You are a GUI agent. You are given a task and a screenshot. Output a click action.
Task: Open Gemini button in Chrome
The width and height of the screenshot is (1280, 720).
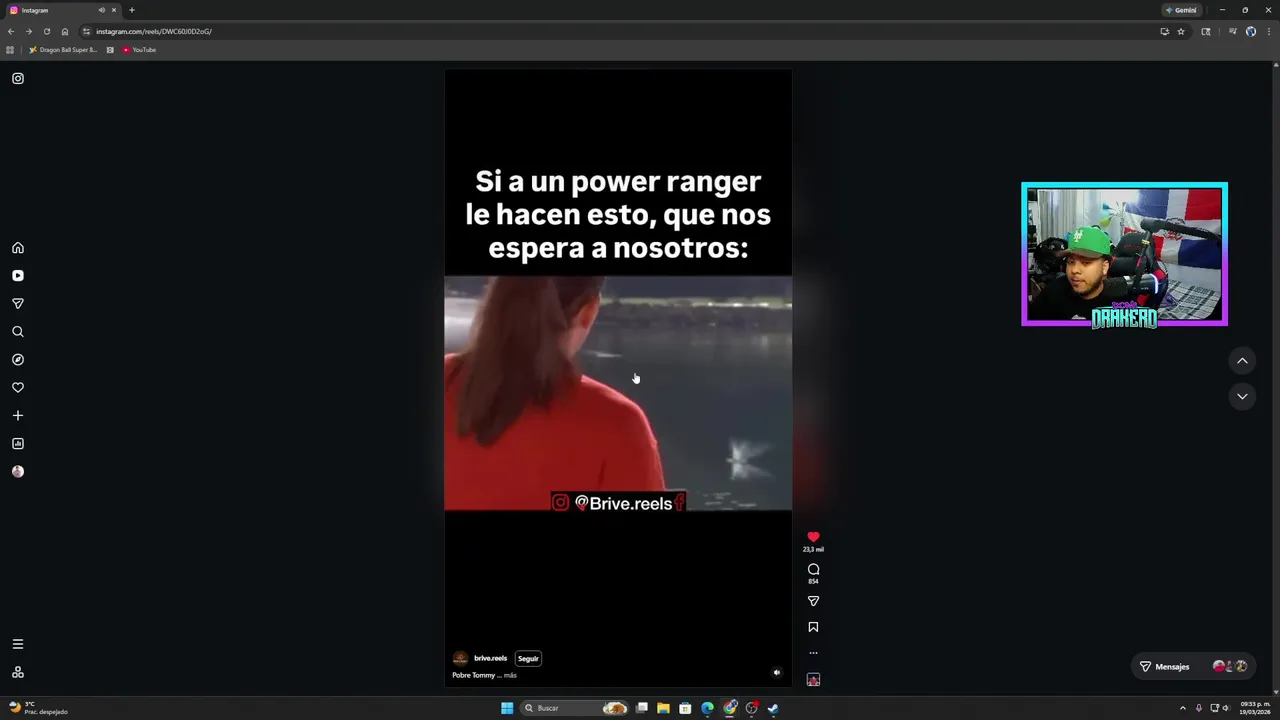point(1181,10)
